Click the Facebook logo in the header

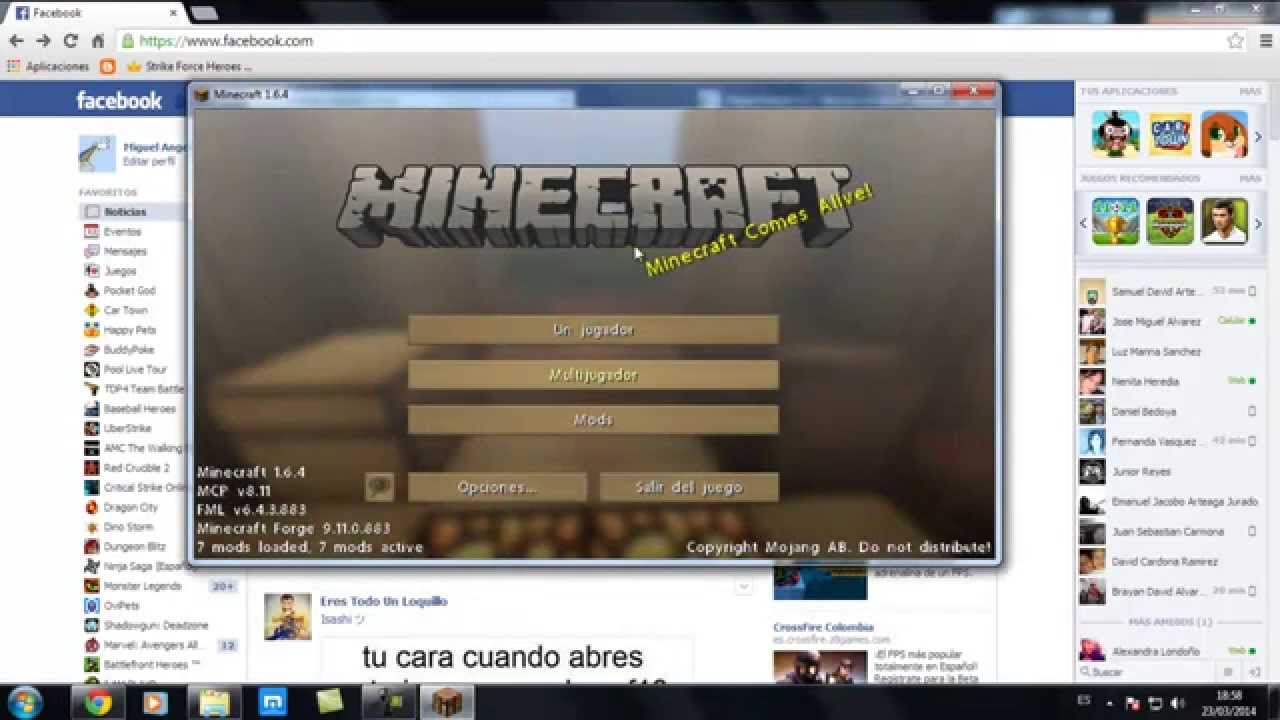pos(119,100)
